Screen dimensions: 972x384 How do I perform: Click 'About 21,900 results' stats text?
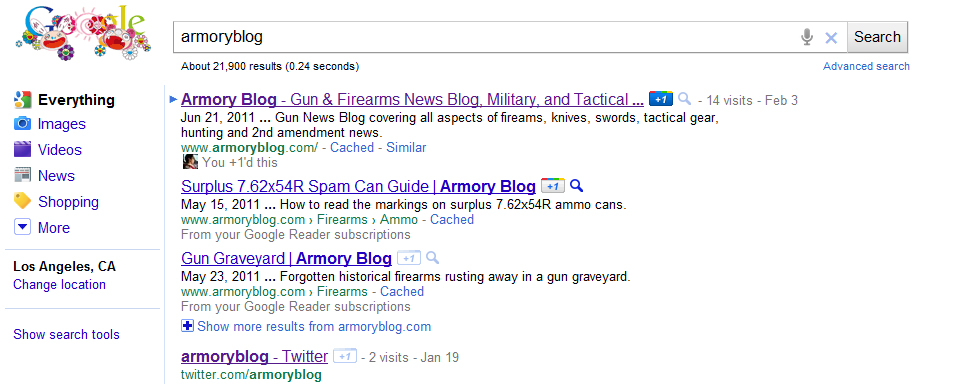[270, 66]
